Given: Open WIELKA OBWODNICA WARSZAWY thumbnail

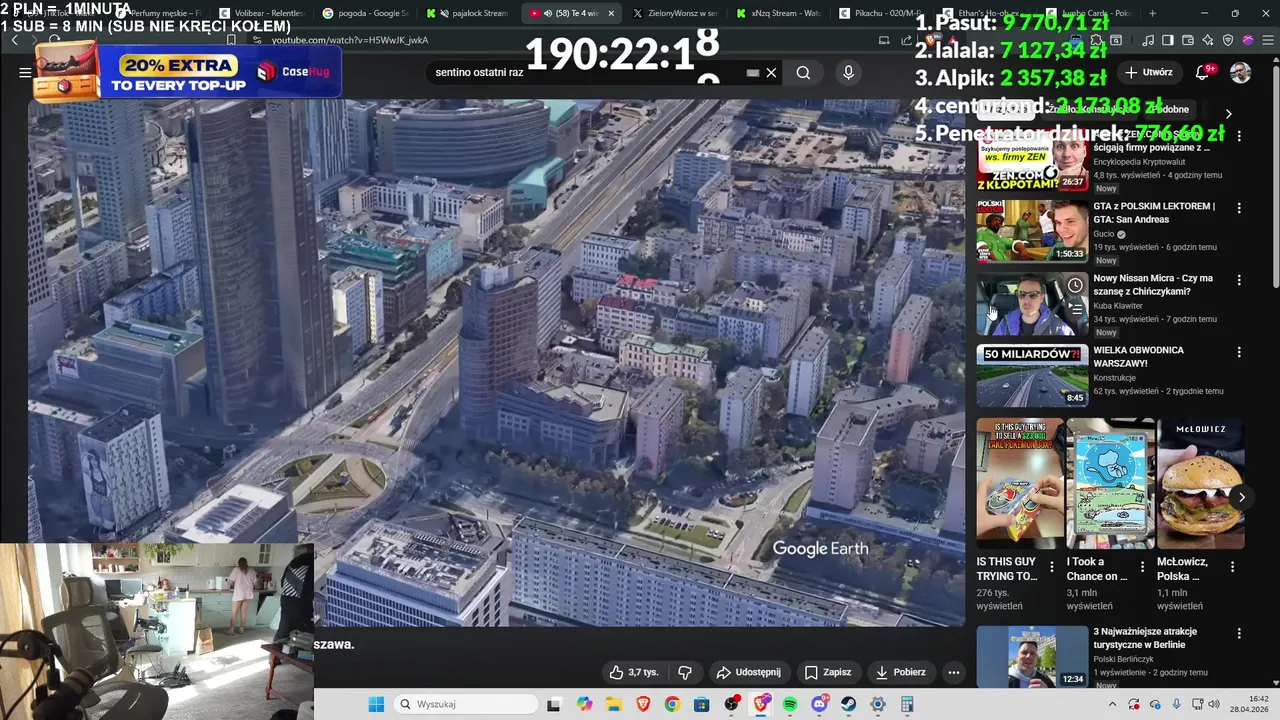Looking at the screenshot, I should [x=1032, y=375].
